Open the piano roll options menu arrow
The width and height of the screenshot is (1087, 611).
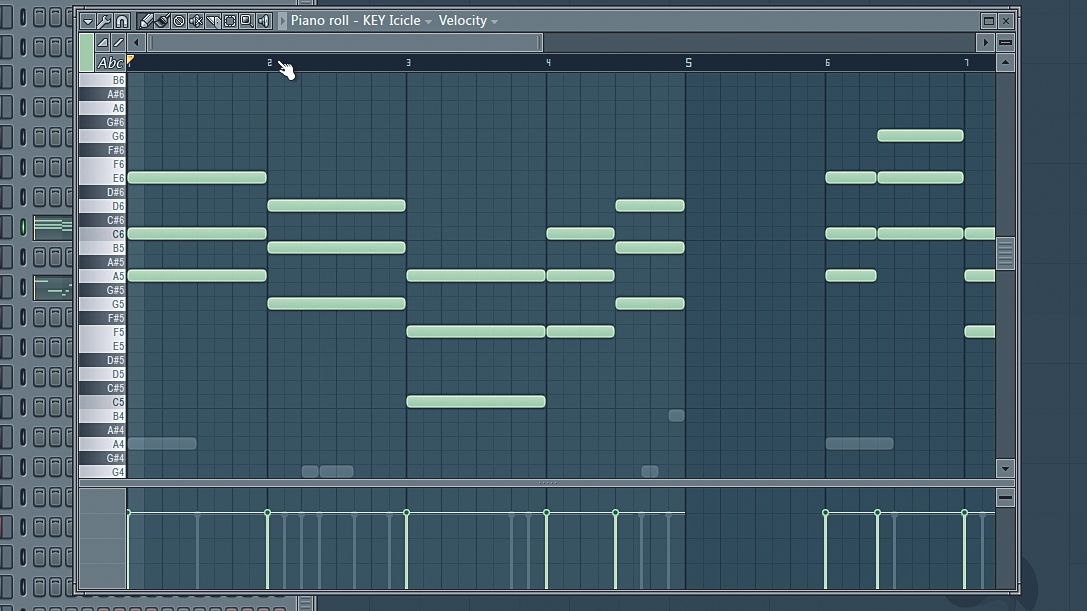point(88,20)
